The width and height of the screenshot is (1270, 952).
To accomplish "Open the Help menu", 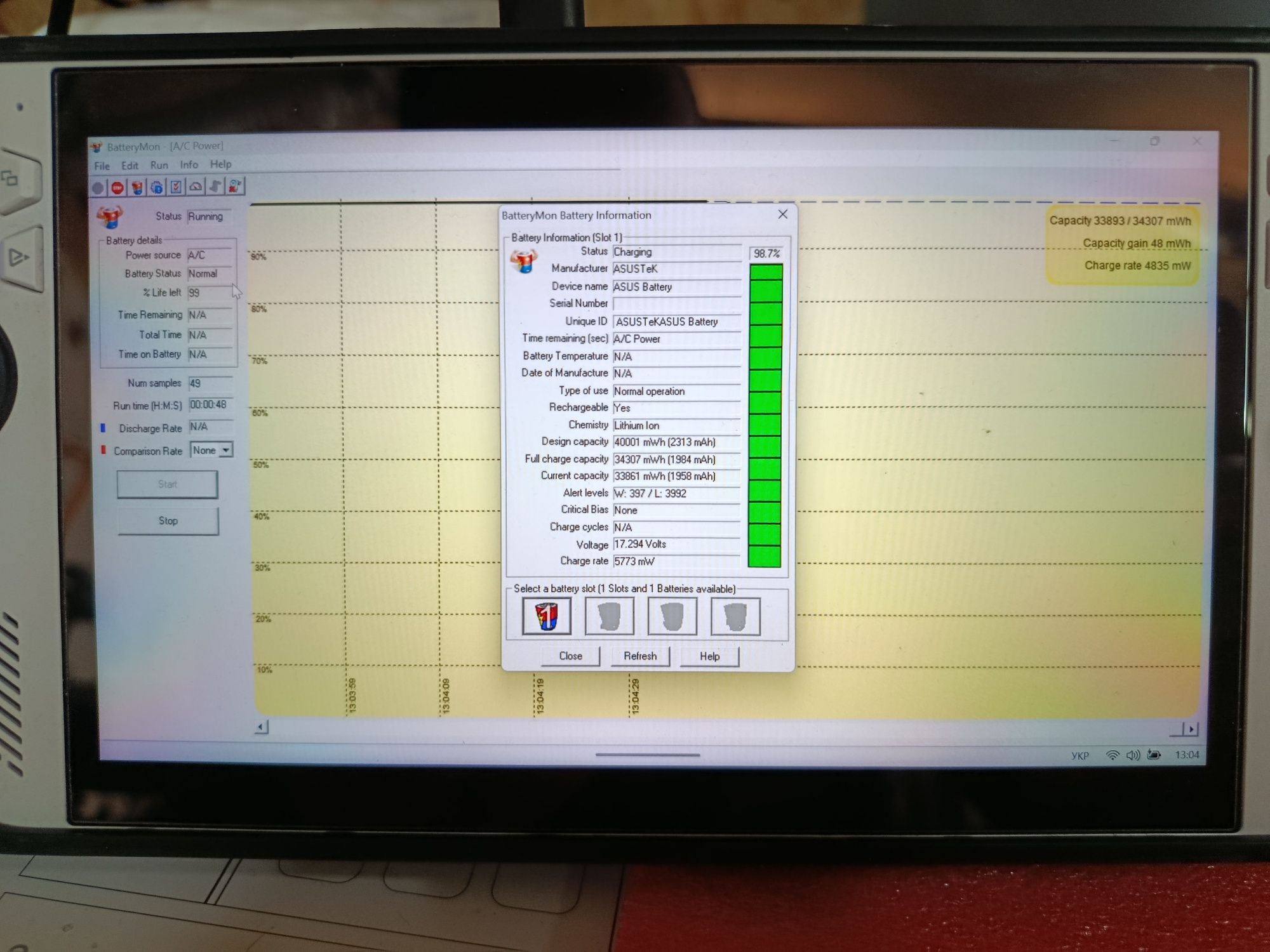I will 220,164.
